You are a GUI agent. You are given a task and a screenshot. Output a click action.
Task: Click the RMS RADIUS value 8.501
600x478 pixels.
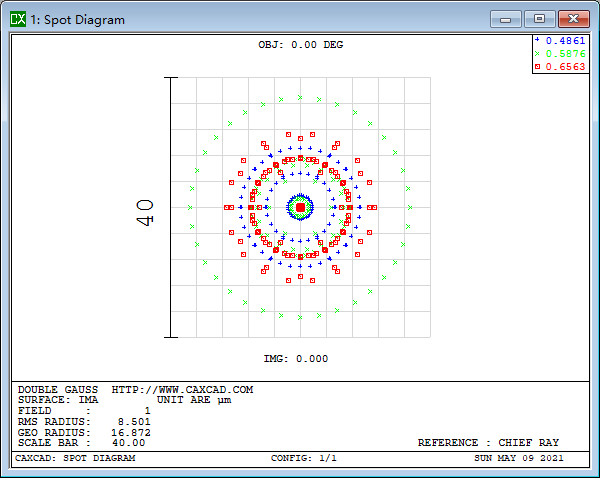point(134,422)
